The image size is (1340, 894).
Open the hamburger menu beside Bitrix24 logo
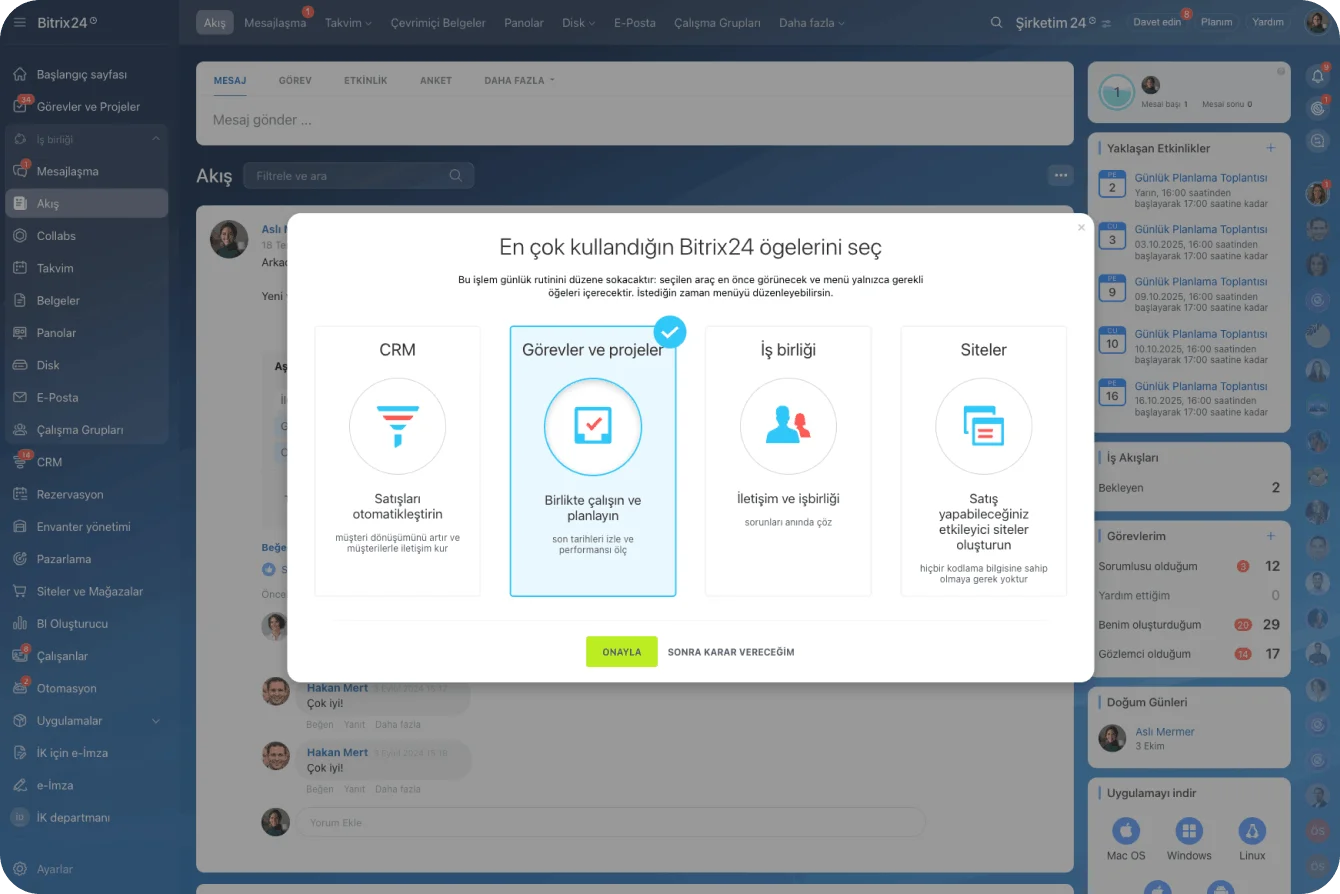point(19,22)
